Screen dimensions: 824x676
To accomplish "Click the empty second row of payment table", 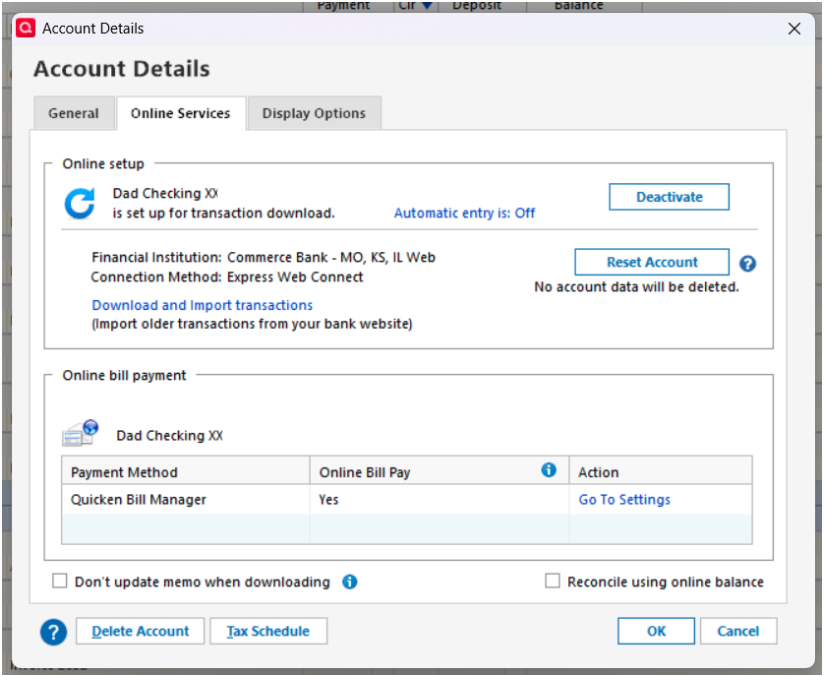I will tap(407, 529).
